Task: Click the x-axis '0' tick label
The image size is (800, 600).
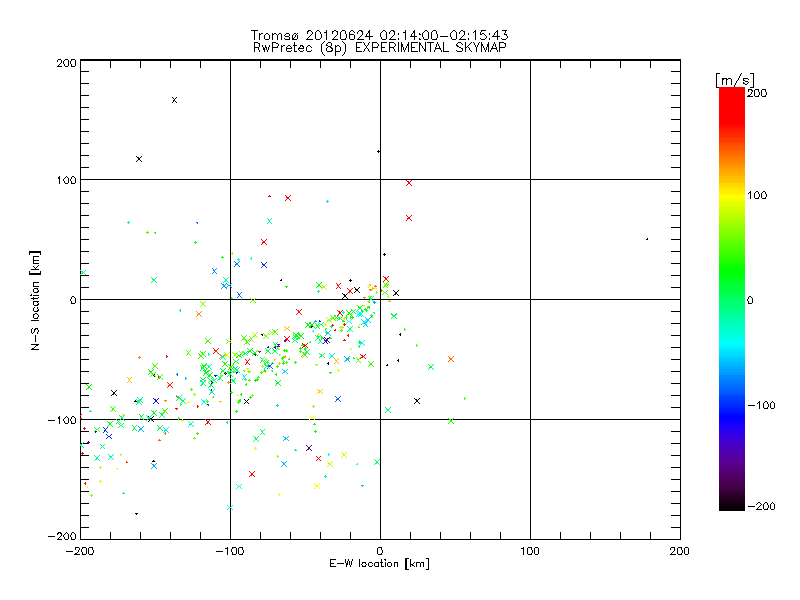Action: pyautogui.click(x=380, y=551)
